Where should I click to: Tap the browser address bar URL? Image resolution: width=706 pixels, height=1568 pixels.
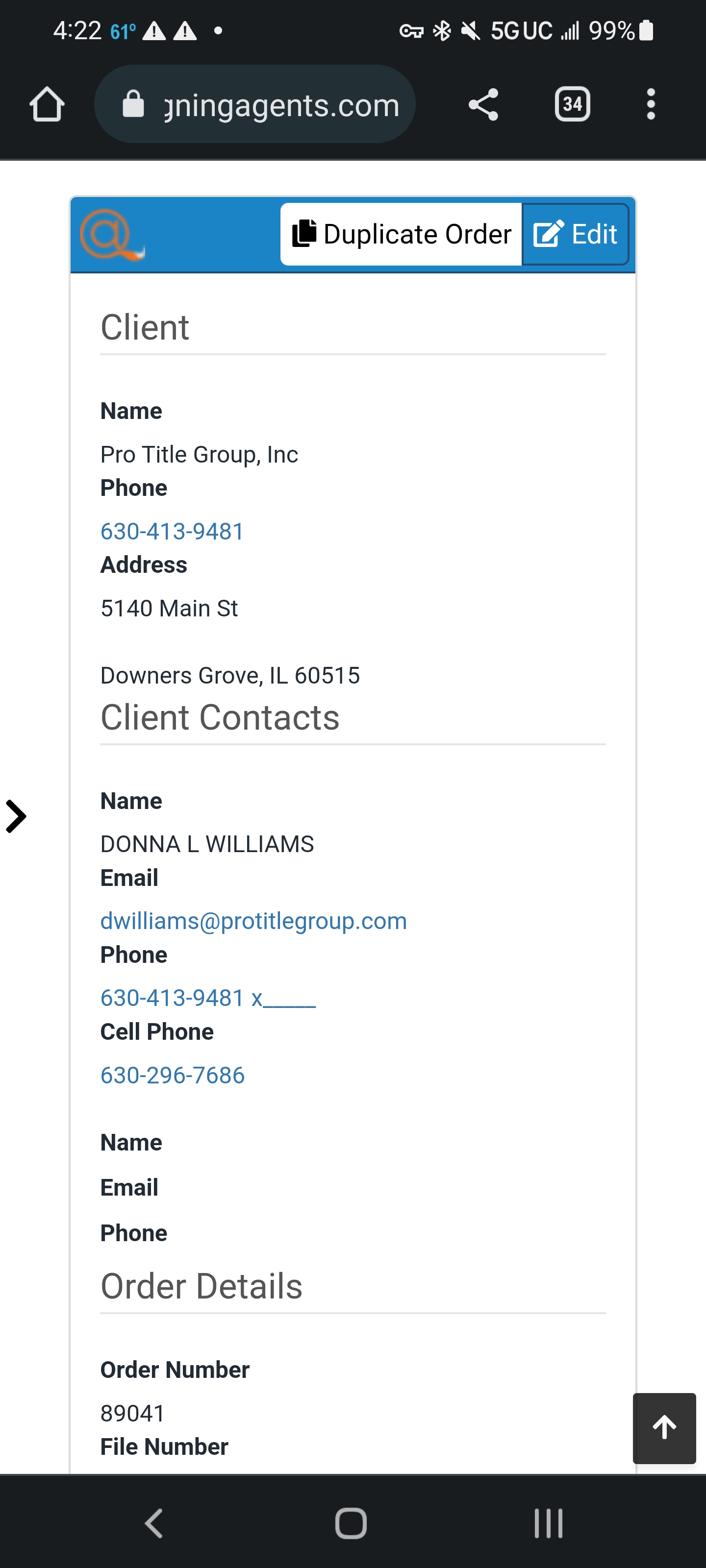(x=281, y=105)
